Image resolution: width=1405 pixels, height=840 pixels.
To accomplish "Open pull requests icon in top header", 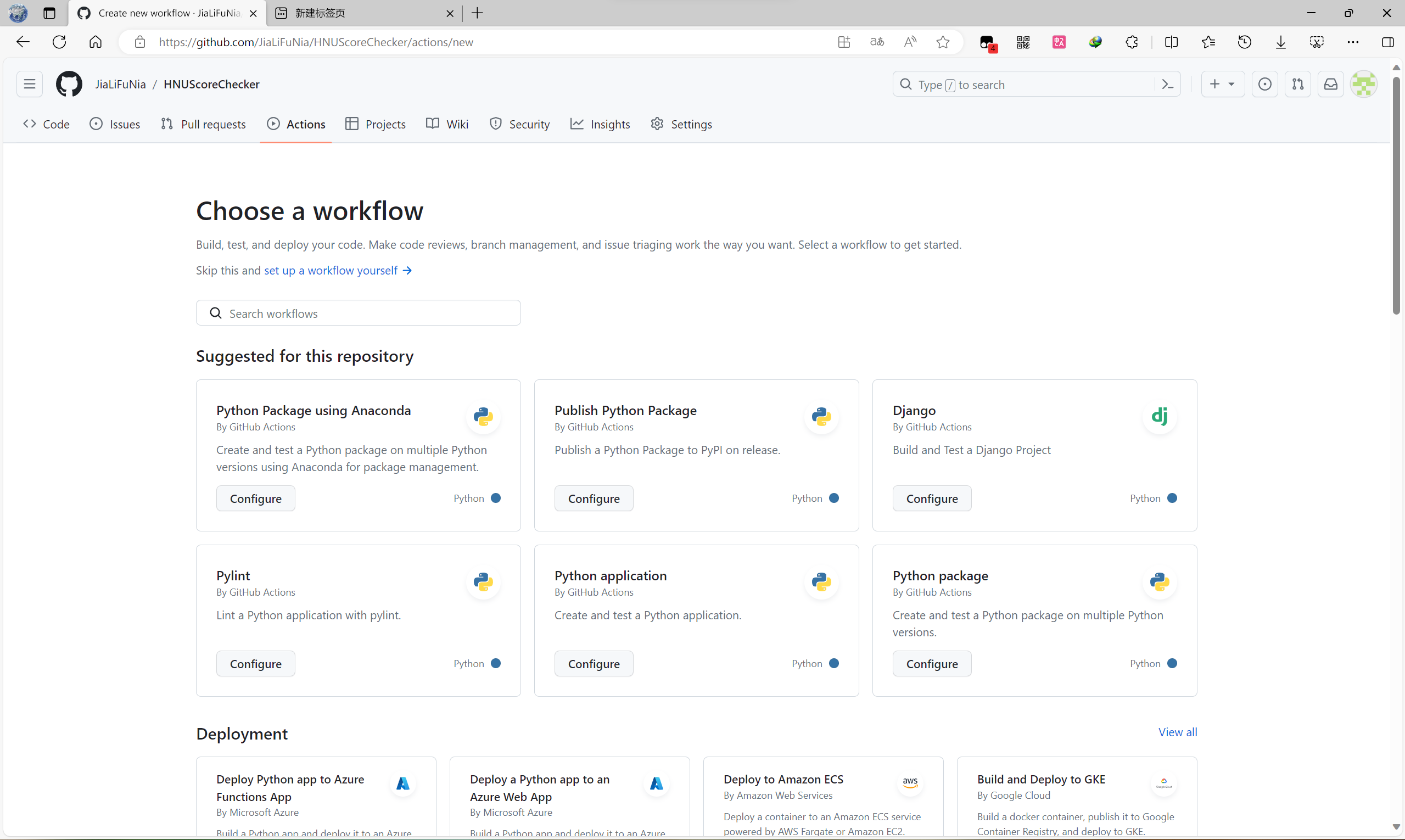I will pos(1297,85).
